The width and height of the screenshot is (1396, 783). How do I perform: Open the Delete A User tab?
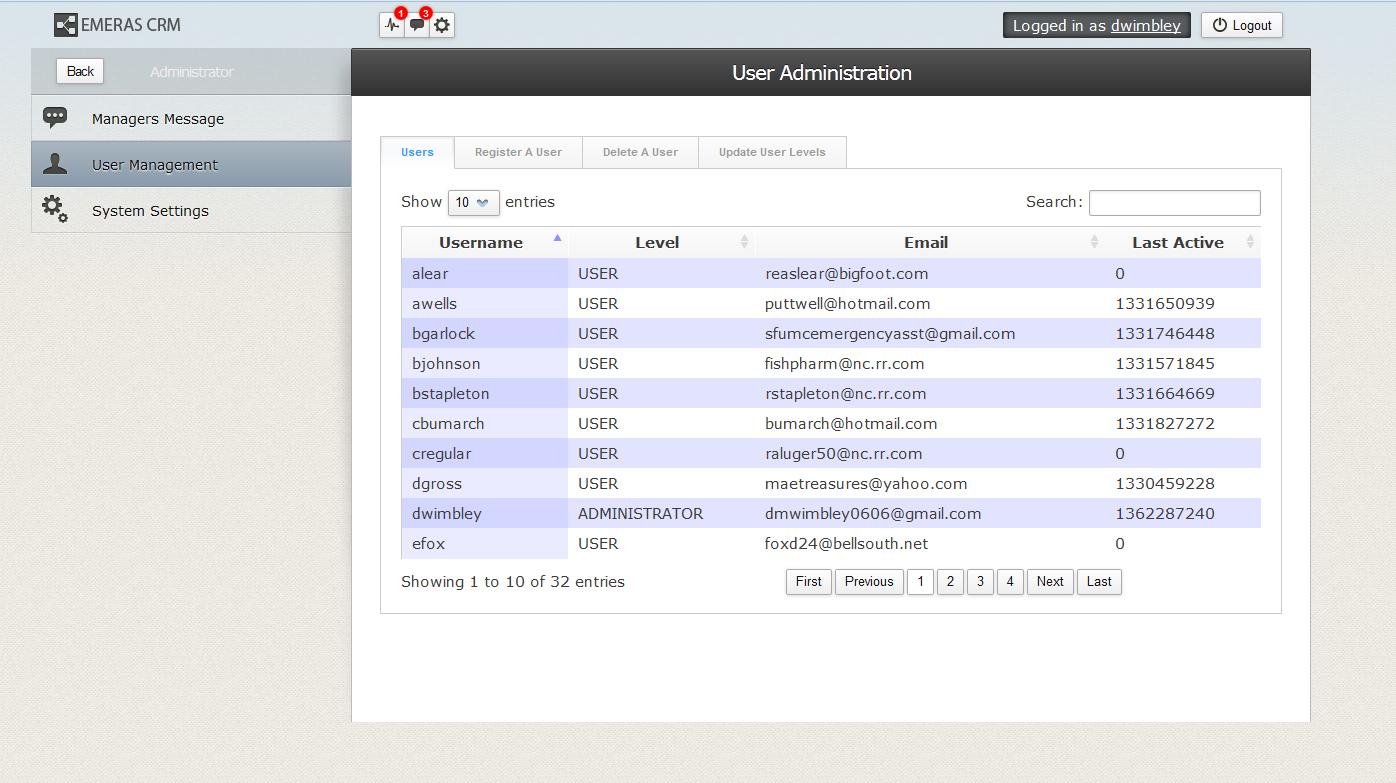[640, 152]
